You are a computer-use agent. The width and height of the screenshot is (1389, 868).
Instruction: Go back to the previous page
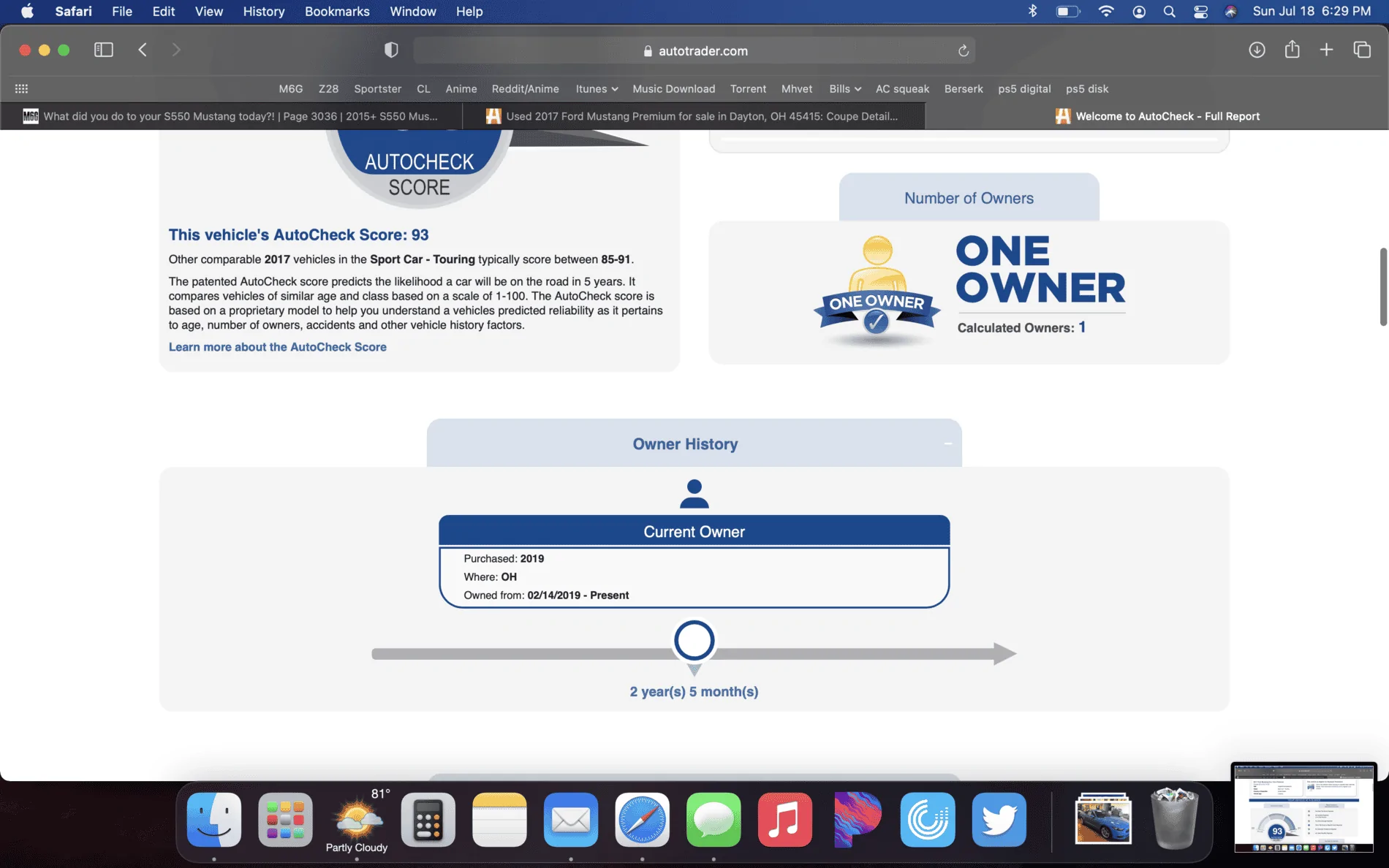pyautogui.click(x=143, y=50)
